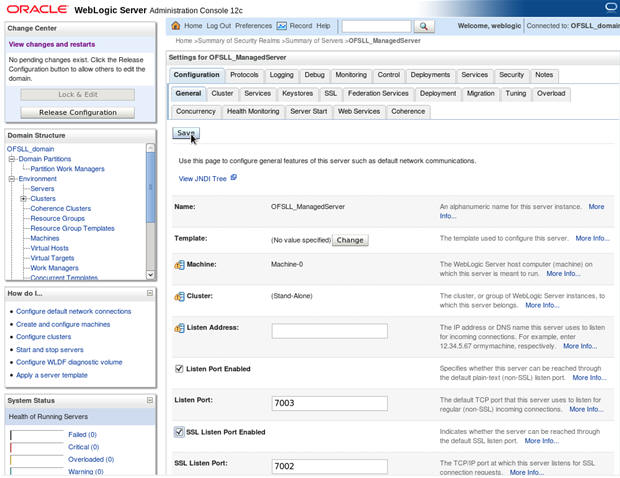Screen dimensions: 620x478
Task: Click the Help link
Action: (323, 26)
